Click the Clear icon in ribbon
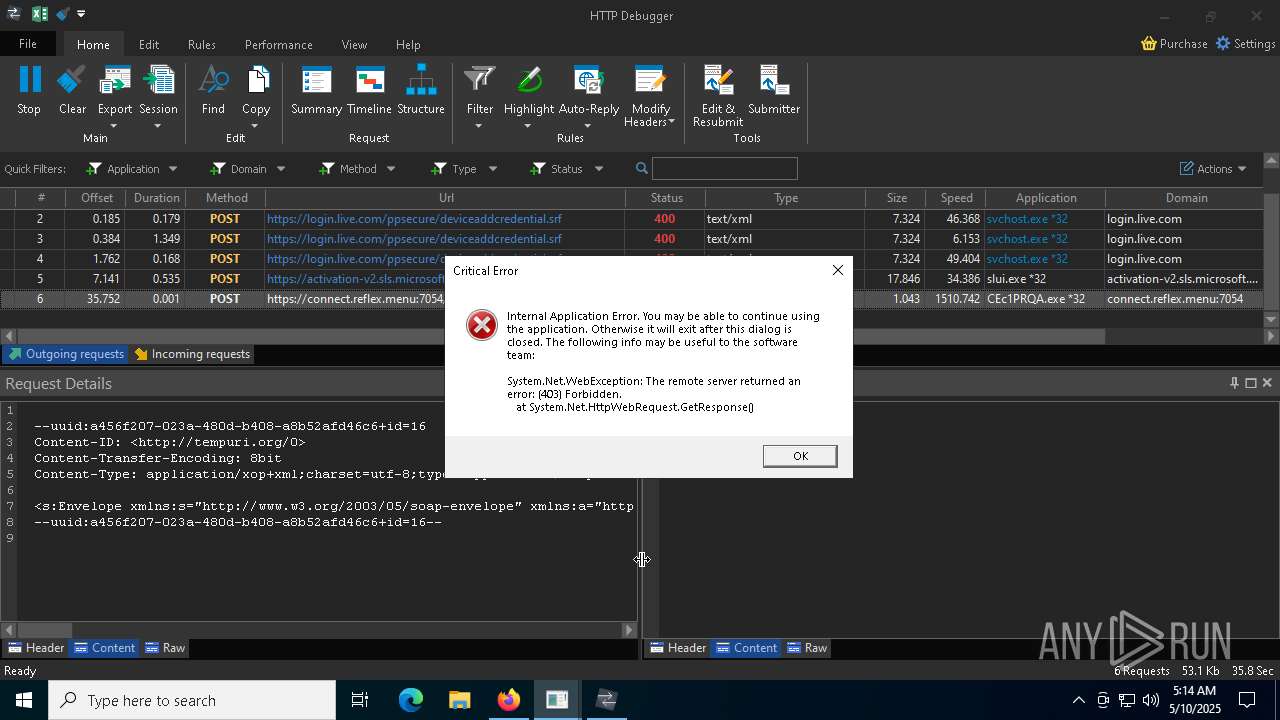 (x=72, y=80)
